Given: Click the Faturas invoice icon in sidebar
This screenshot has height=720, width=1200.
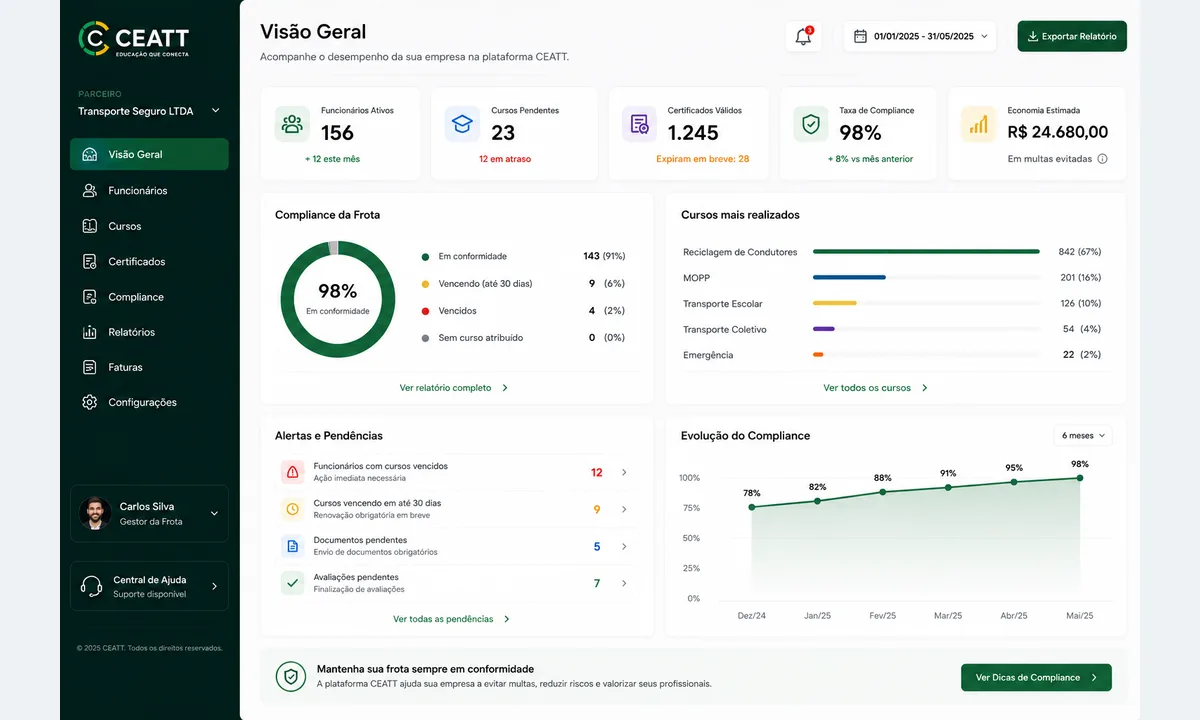Looking at the screenshot, I should [x=90, y=367].
